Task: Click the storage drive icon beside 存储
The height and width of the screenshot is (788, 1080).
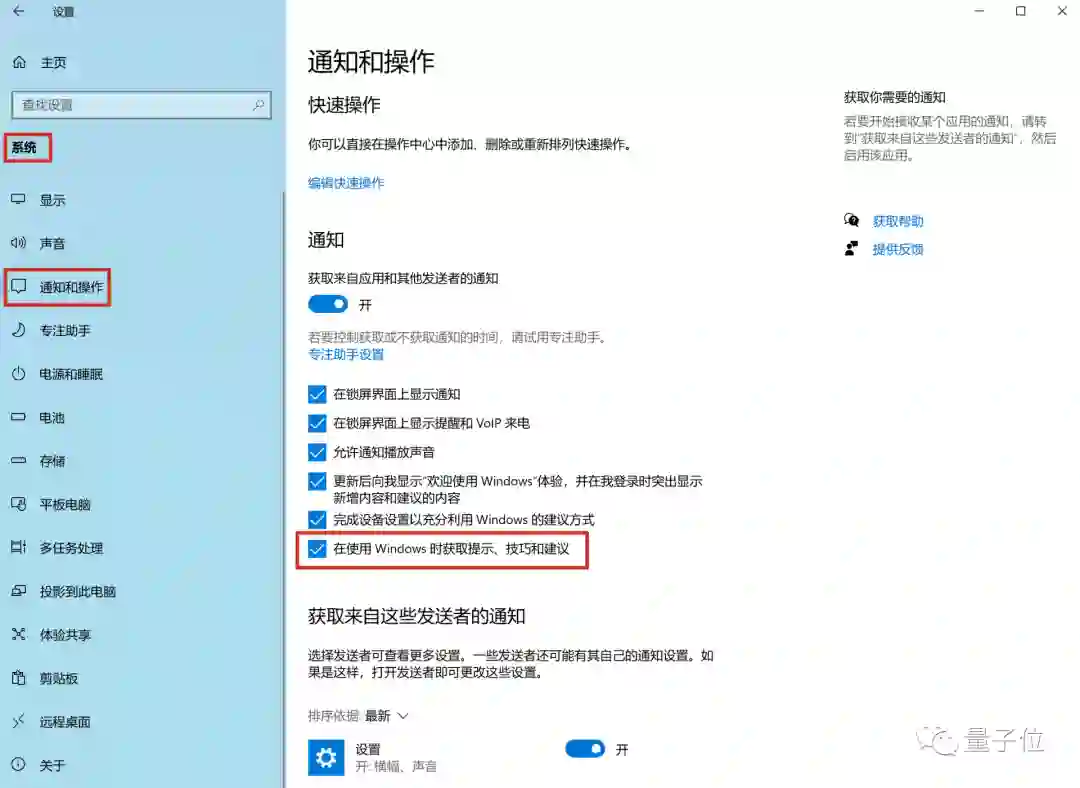Action: 19,460
